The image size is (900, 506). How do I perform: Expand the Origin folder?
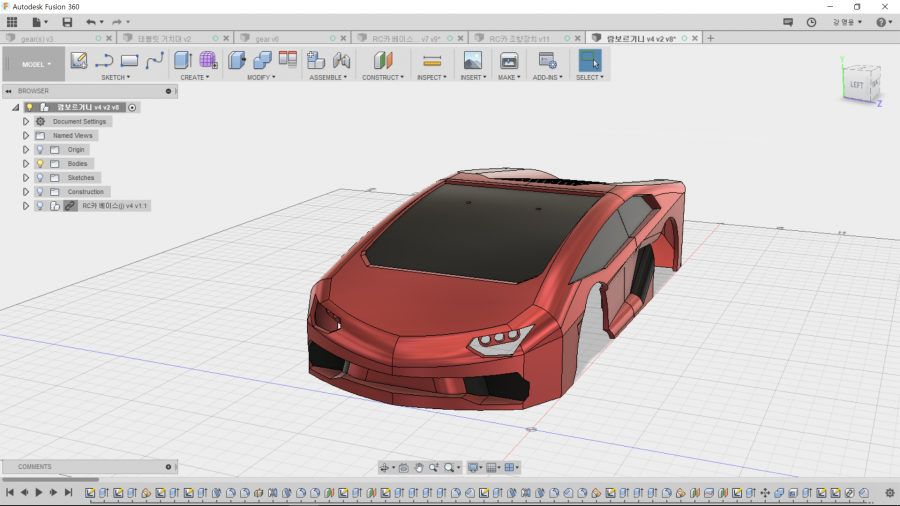pyautogui.click(x=26, y=150)
